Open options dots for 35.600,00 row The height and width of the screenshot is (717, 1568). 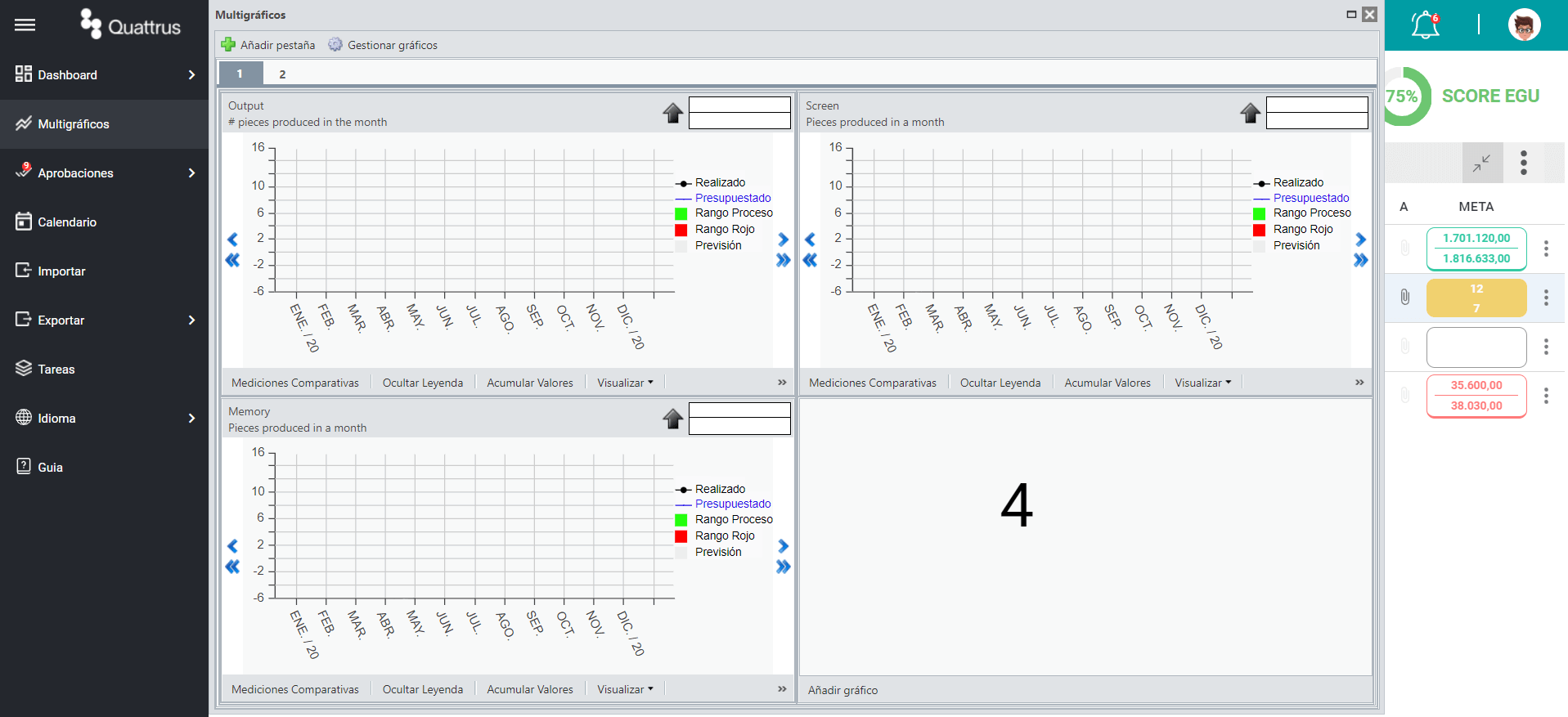pyautogui.click(x=1546, y=396)
